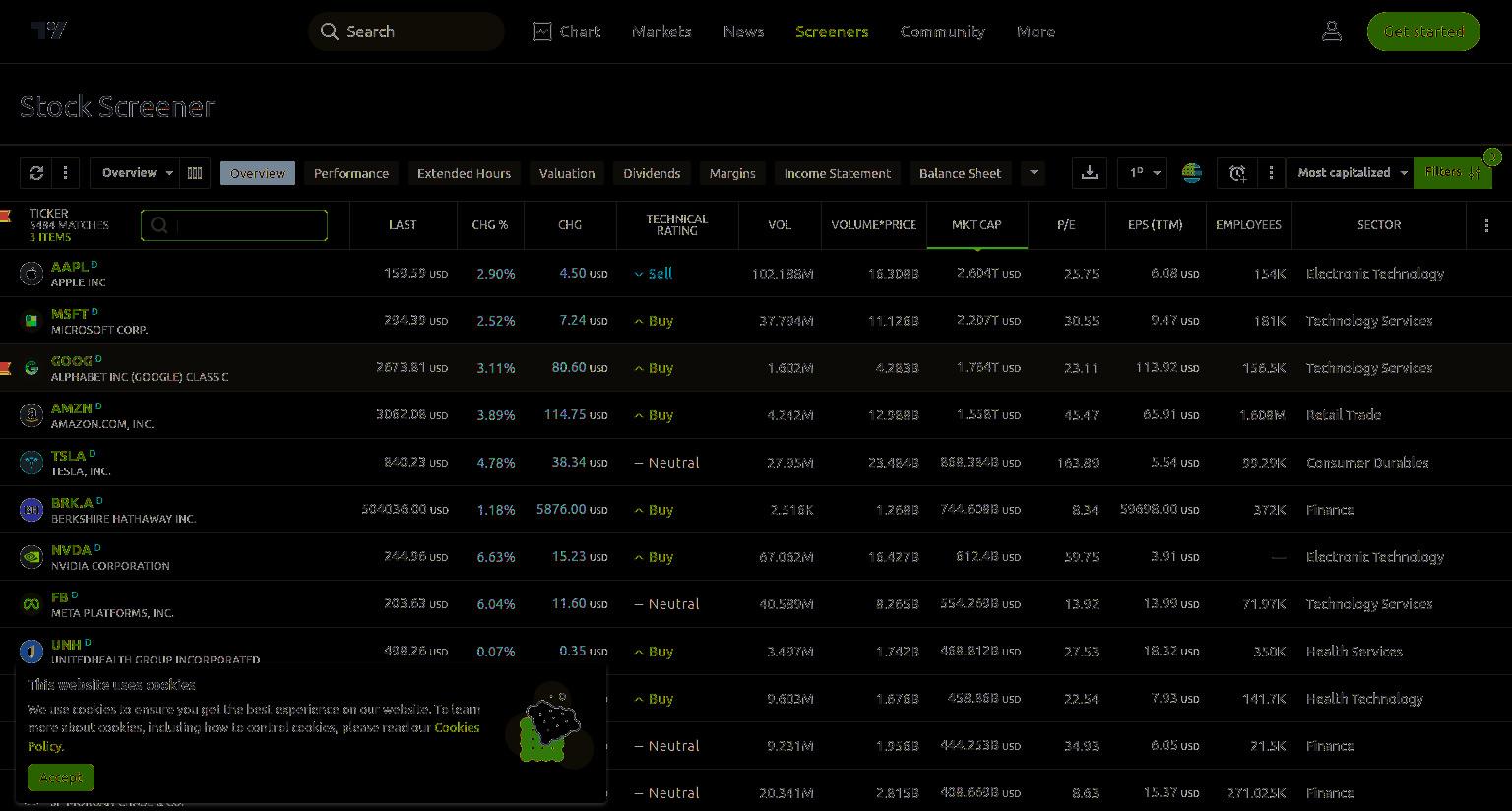
Task: Switch to the Performance tab
Action: (x=351, y=173)
